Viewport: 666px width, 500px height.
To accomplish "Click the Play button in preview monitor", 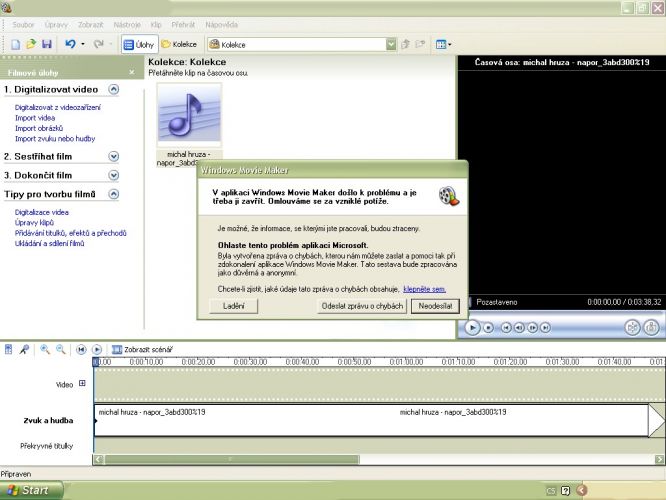I will click(472, 328).
